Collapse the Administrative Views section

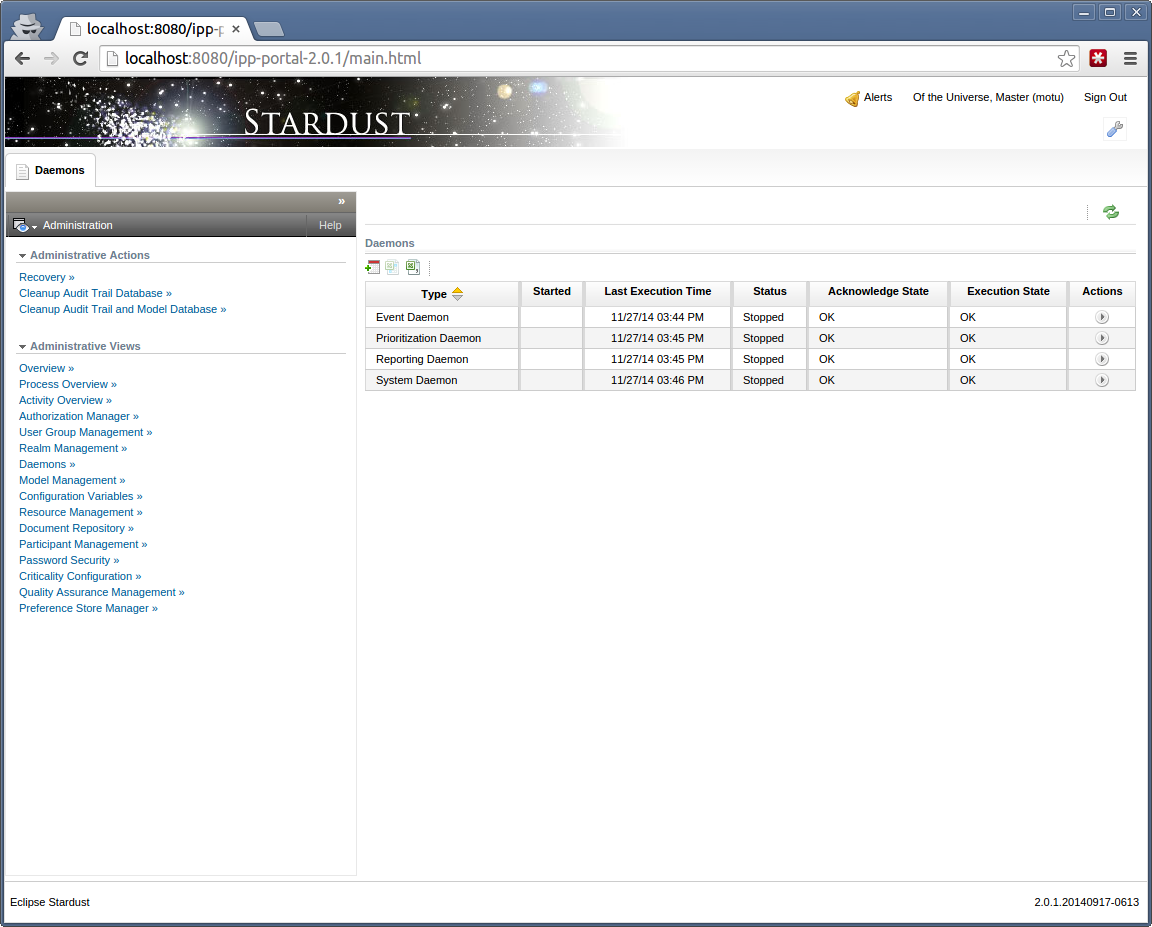tap(23, 347)
